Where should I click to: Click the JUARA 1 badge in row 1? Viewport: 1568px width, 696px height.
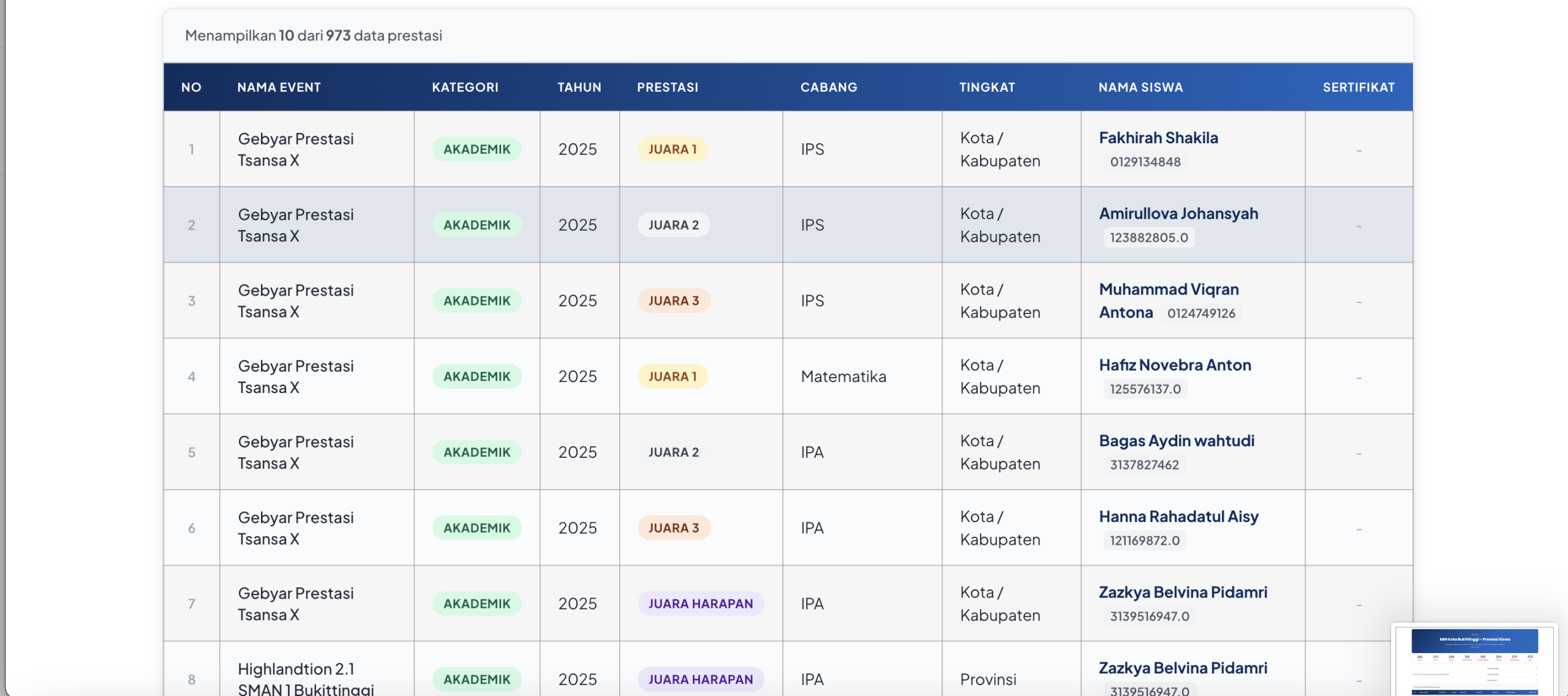click(673, 149)
